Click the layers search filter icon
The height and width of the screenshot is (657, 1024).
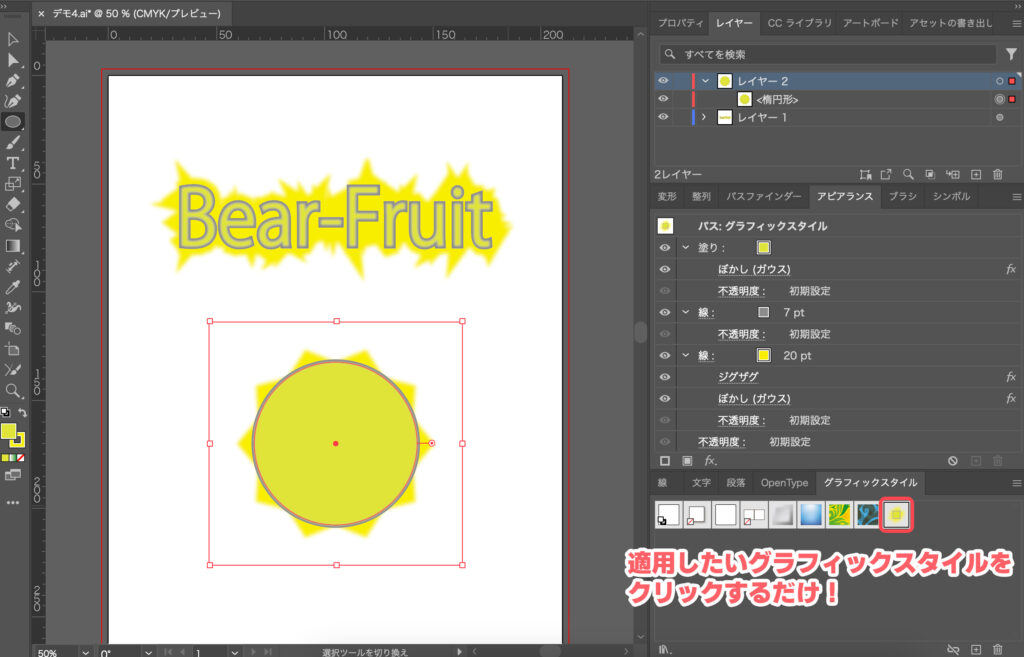point(1011,54)
